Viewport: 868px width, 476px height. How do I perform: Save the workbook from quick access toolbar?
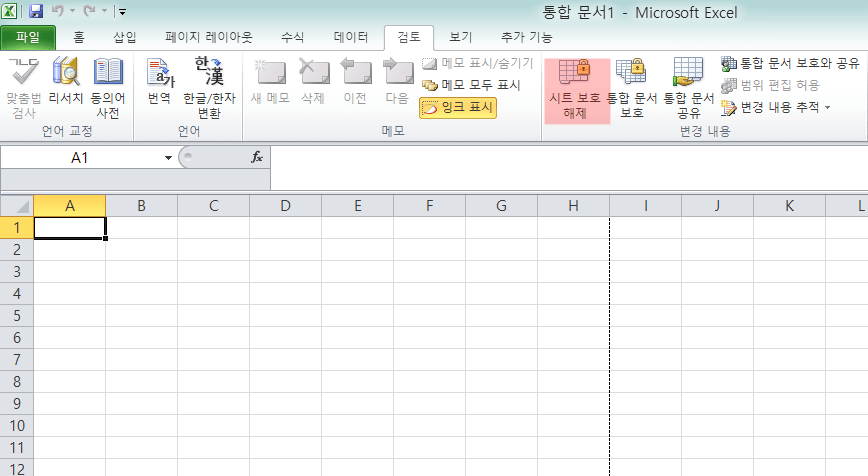point(36,11)
